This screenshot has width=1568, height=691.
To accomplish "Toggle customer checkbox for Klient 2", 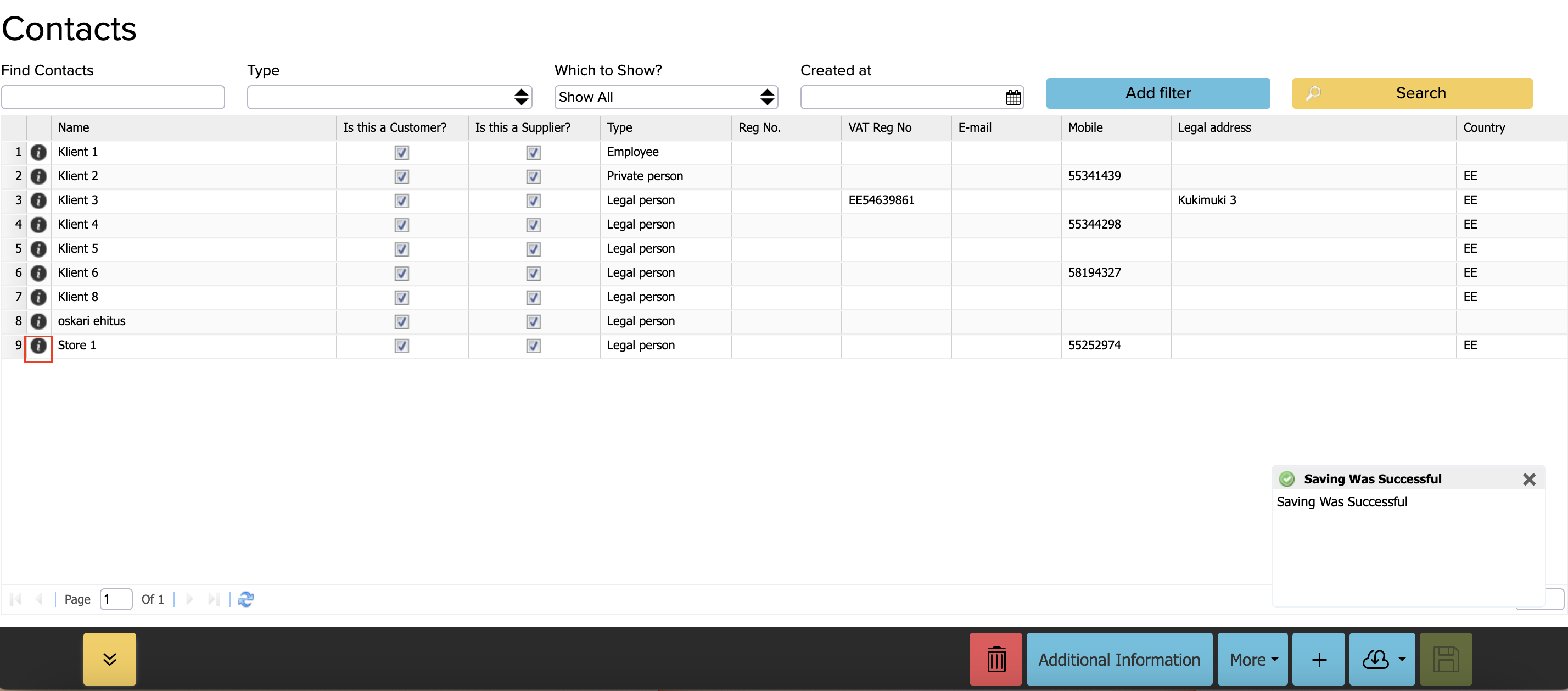I will (x=401, y=176).
